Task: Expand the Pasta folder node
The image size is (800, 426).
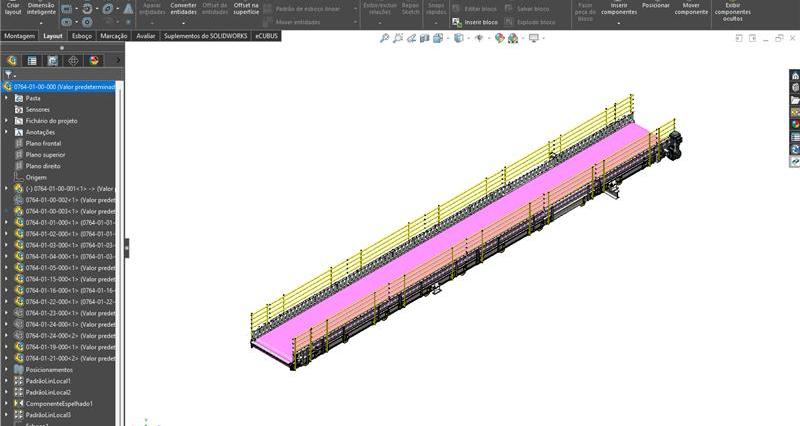Action: 7,98
